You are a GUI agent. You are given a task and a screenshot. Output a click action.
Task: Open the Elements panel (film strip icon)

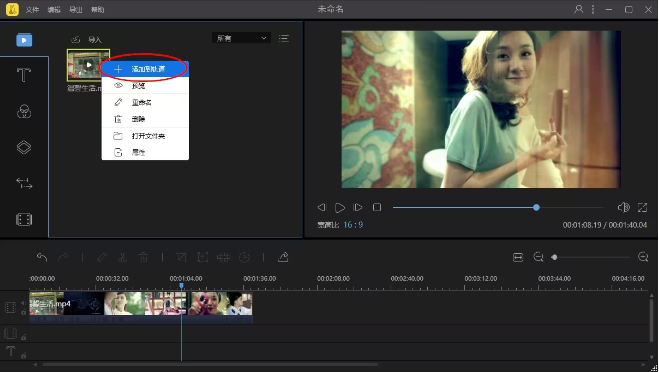tap(24, 219)
